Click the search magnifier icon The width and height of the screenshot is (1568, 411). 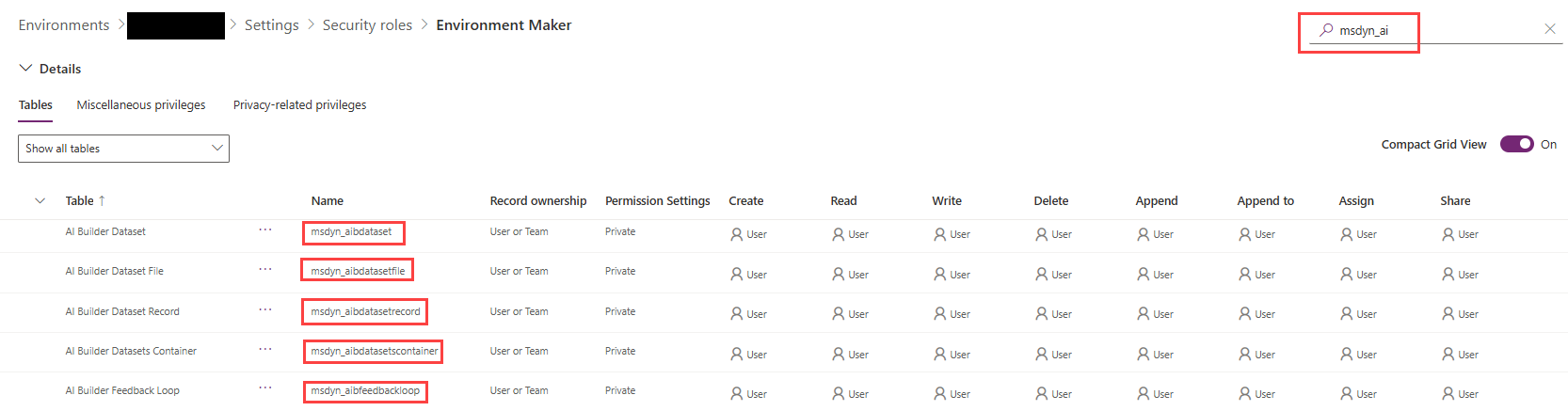coord(1326,30)
